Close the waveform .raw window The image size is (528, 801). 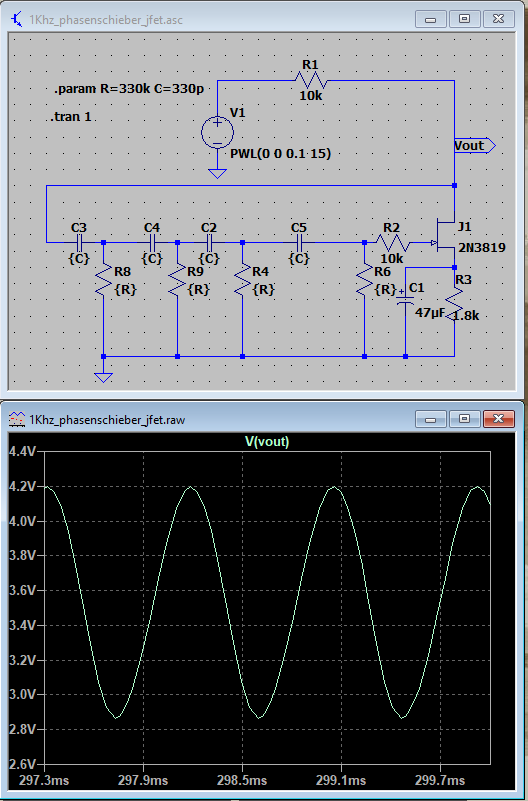tap(498, 419)
